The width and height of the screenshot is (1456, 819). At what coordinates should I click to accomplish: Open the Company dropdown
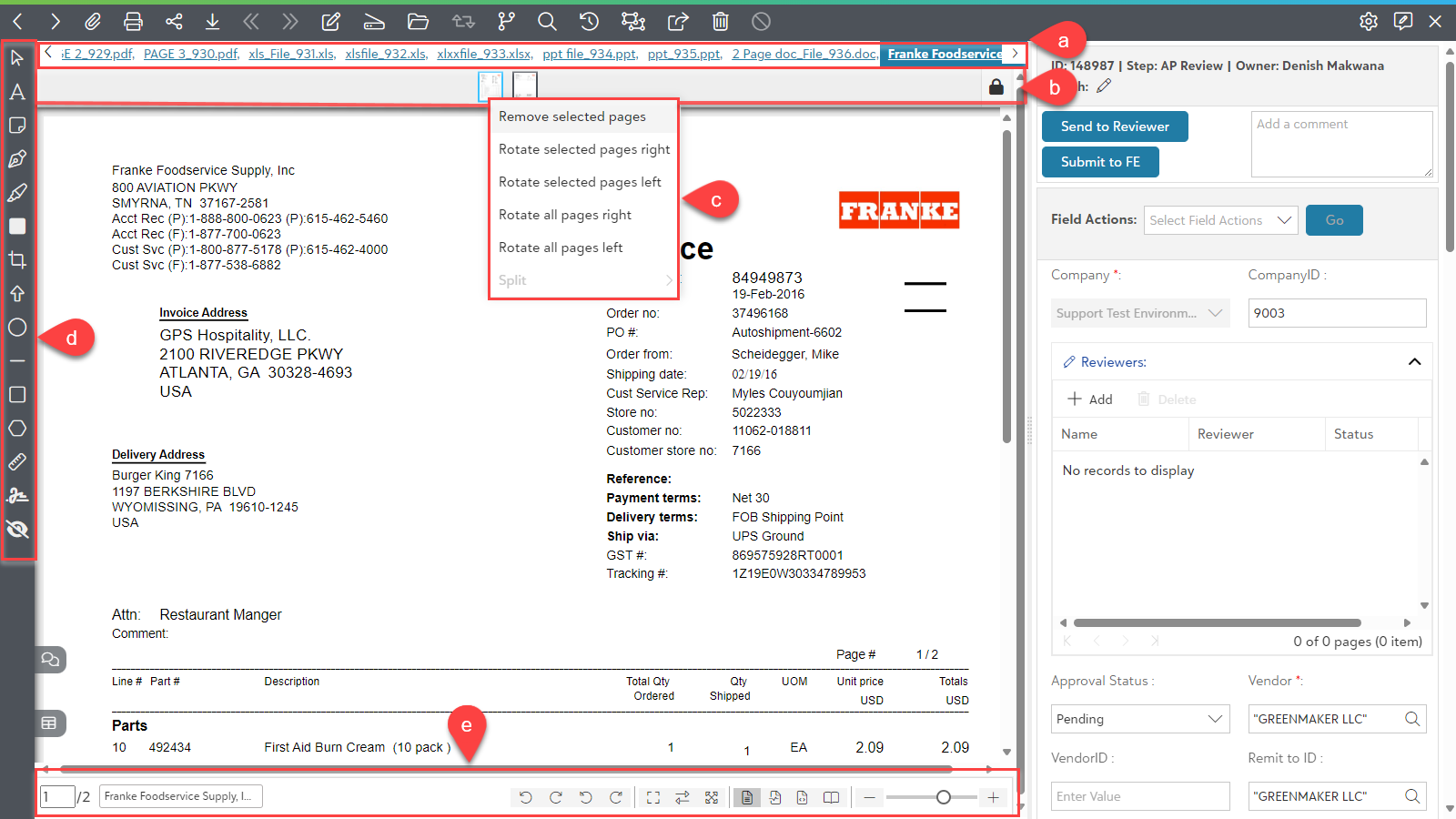1140,313
